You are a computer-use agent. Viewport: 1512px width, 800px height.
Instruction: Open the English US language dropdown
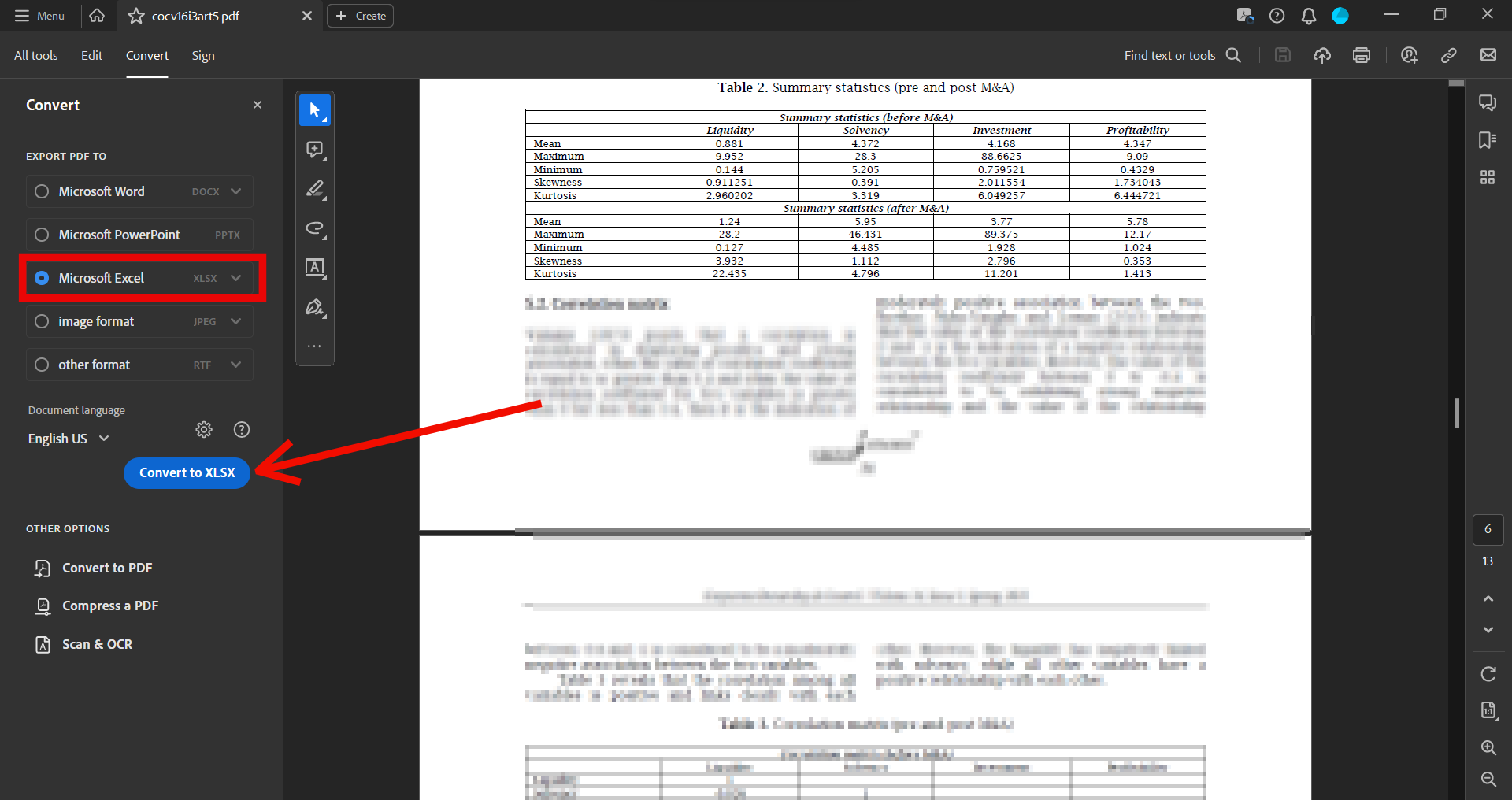coord(67,439)
